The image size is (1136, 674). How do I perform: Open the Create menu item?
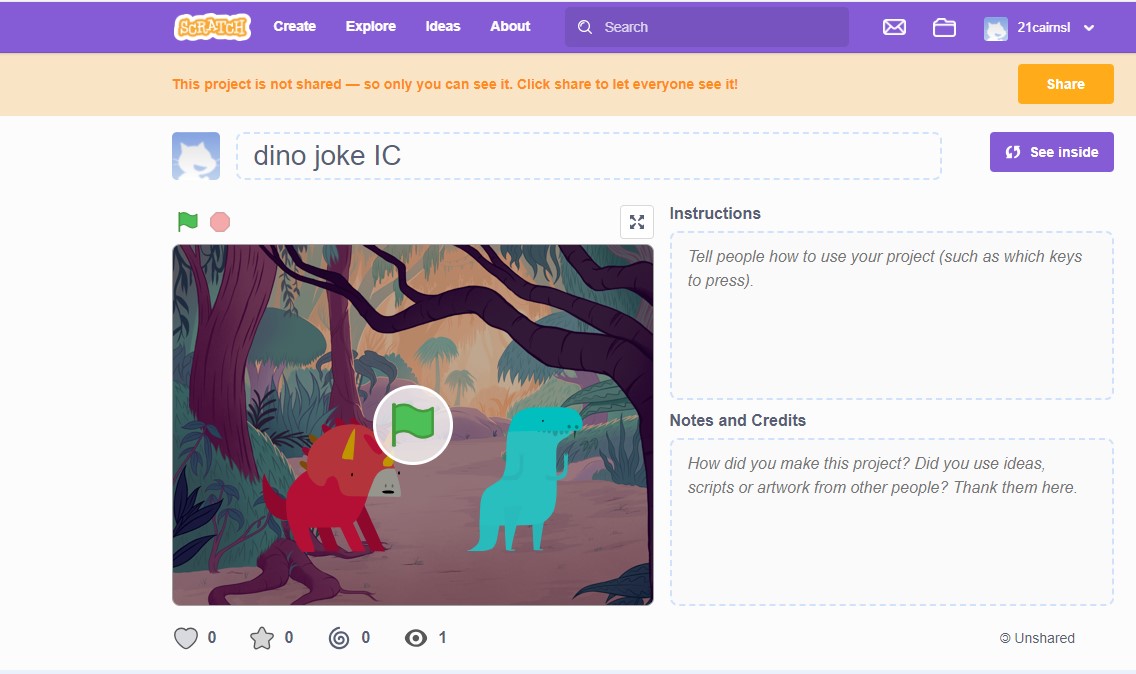click(294, 26)
